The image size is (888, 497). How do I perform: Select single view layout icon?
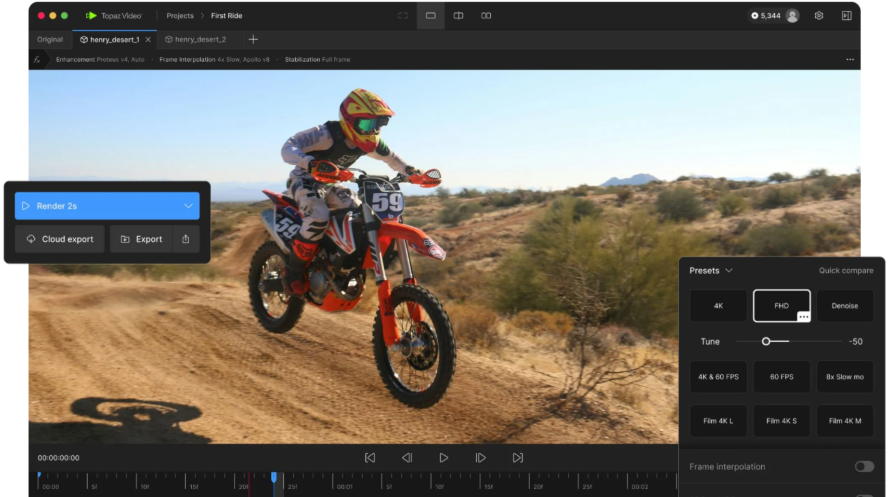point(431,16)
